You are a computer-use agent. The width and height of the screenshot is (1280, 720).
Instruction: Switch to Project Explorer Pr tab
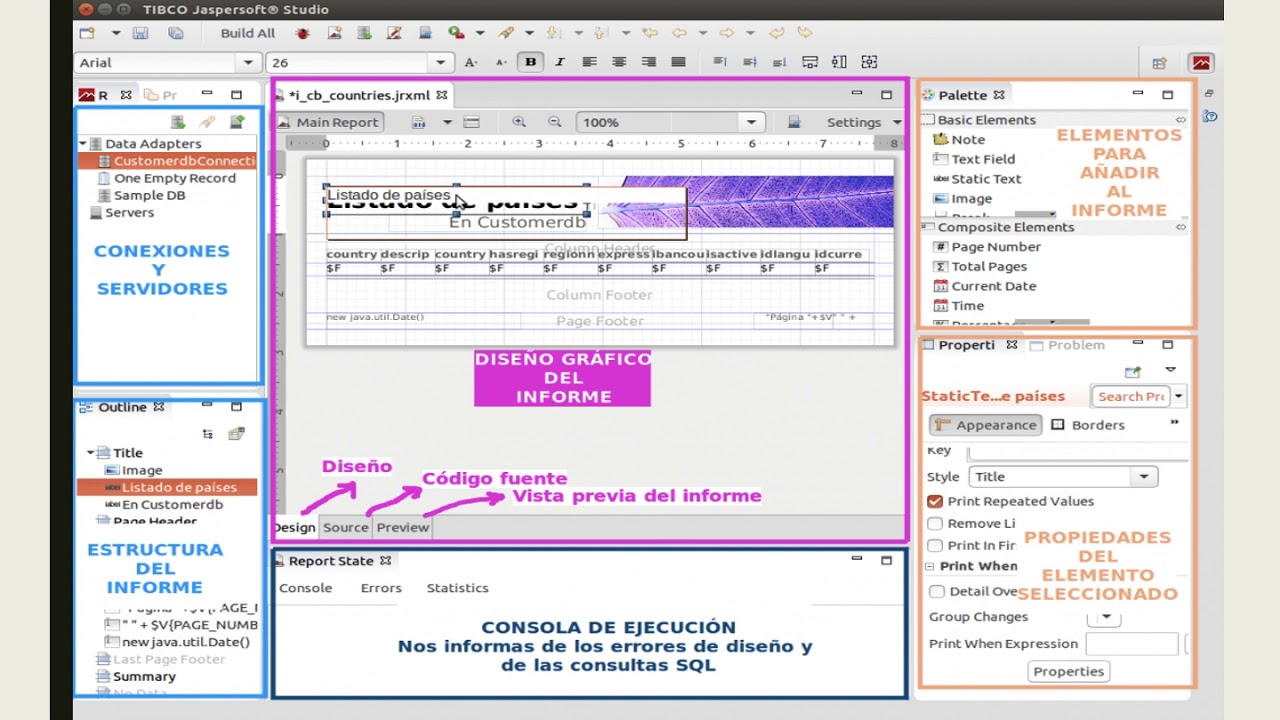[161, 95]
